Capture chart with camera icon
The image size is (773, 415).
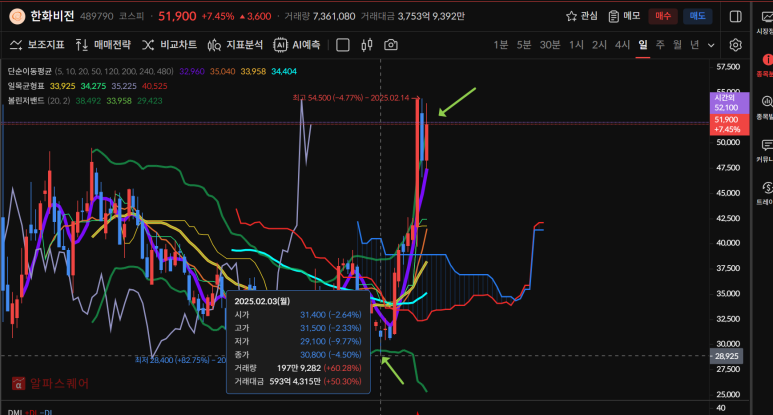[390, 45]
